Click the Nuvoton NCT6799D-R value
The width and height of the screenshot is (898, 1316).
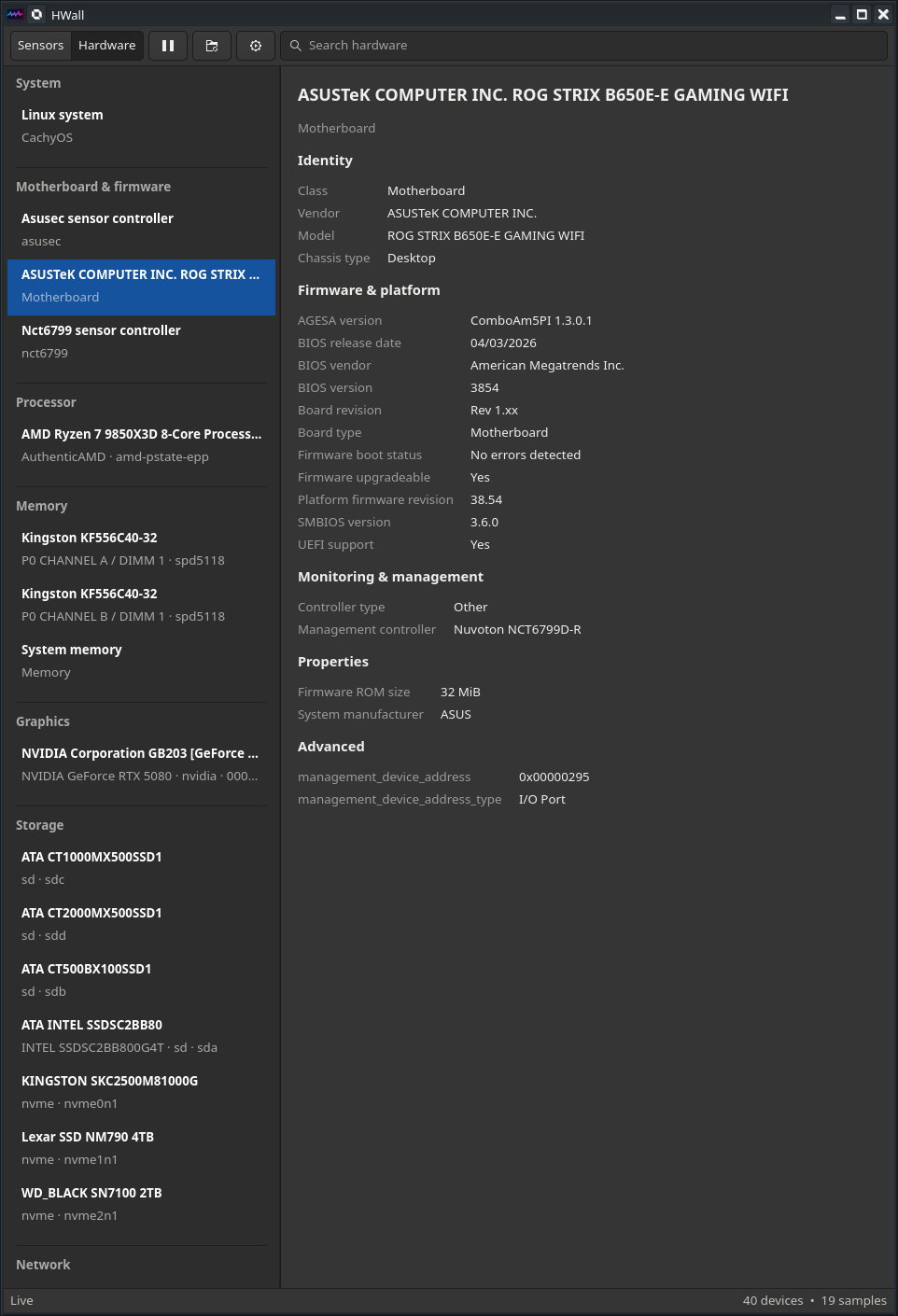517,629
